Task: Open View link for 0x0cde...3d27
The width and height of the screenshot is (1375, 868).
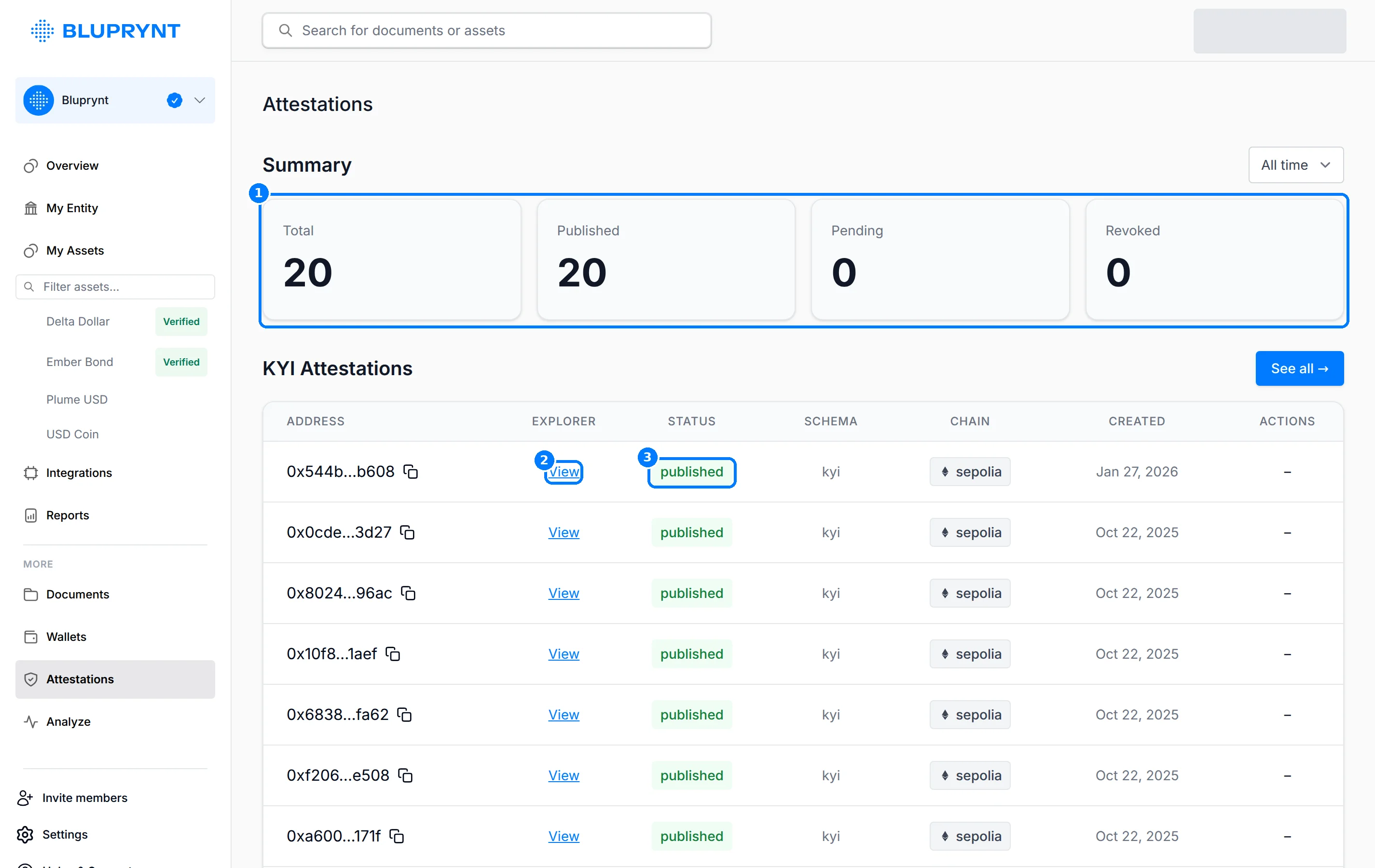Action: [x=564, y=532]
